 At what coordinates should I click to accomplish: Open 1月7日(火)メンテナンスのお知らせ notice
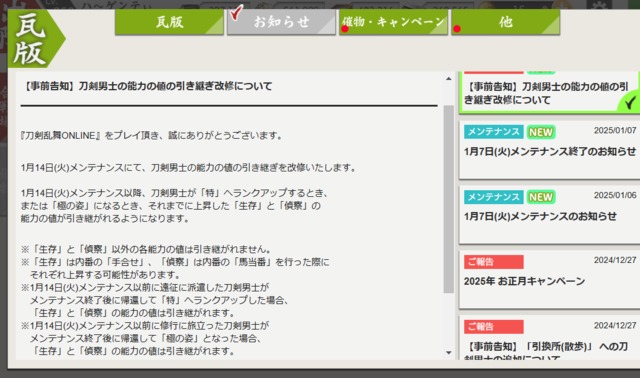549,215
